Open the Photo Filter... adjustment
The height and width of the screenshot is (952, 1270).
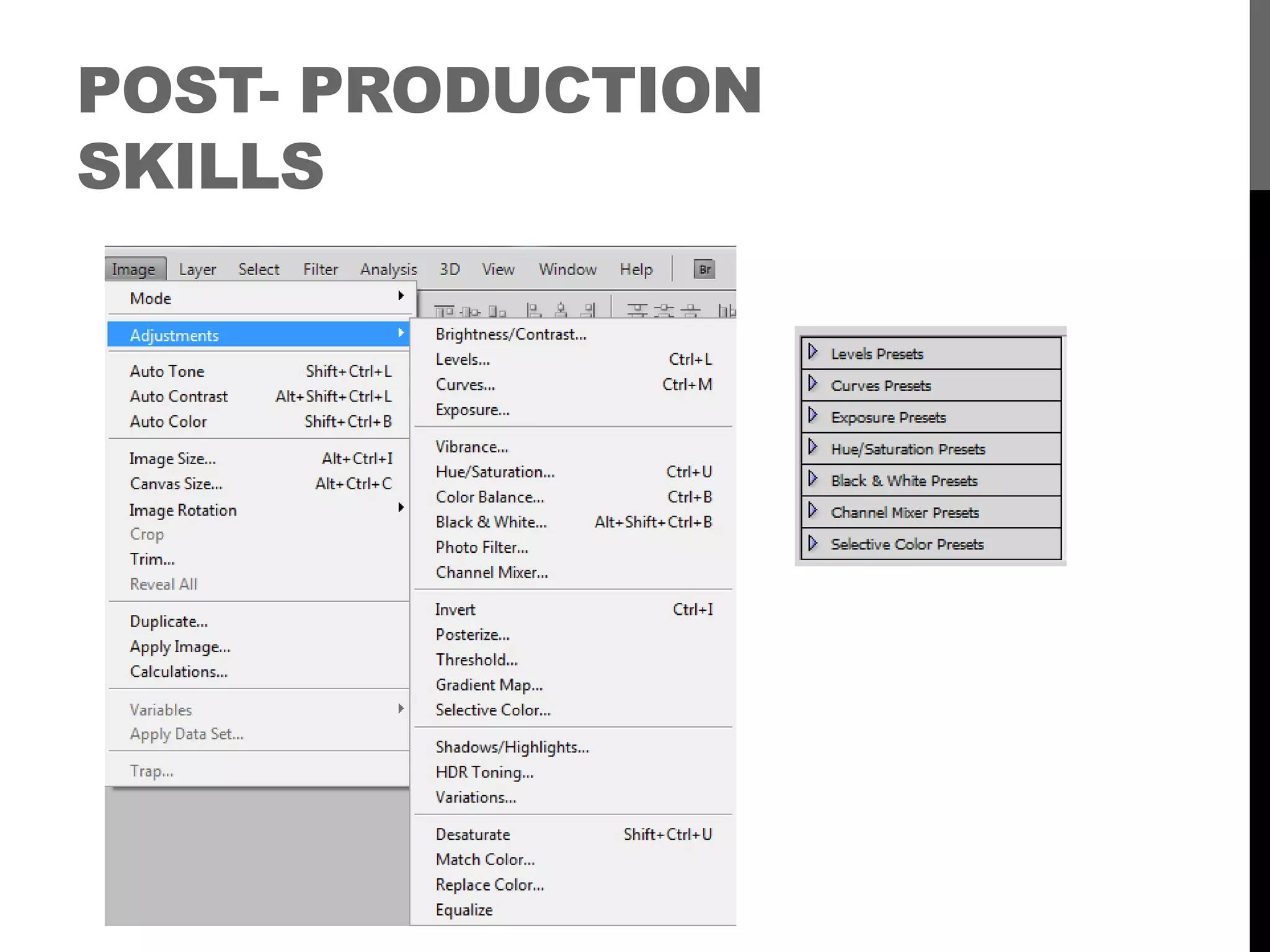point(573,547)
